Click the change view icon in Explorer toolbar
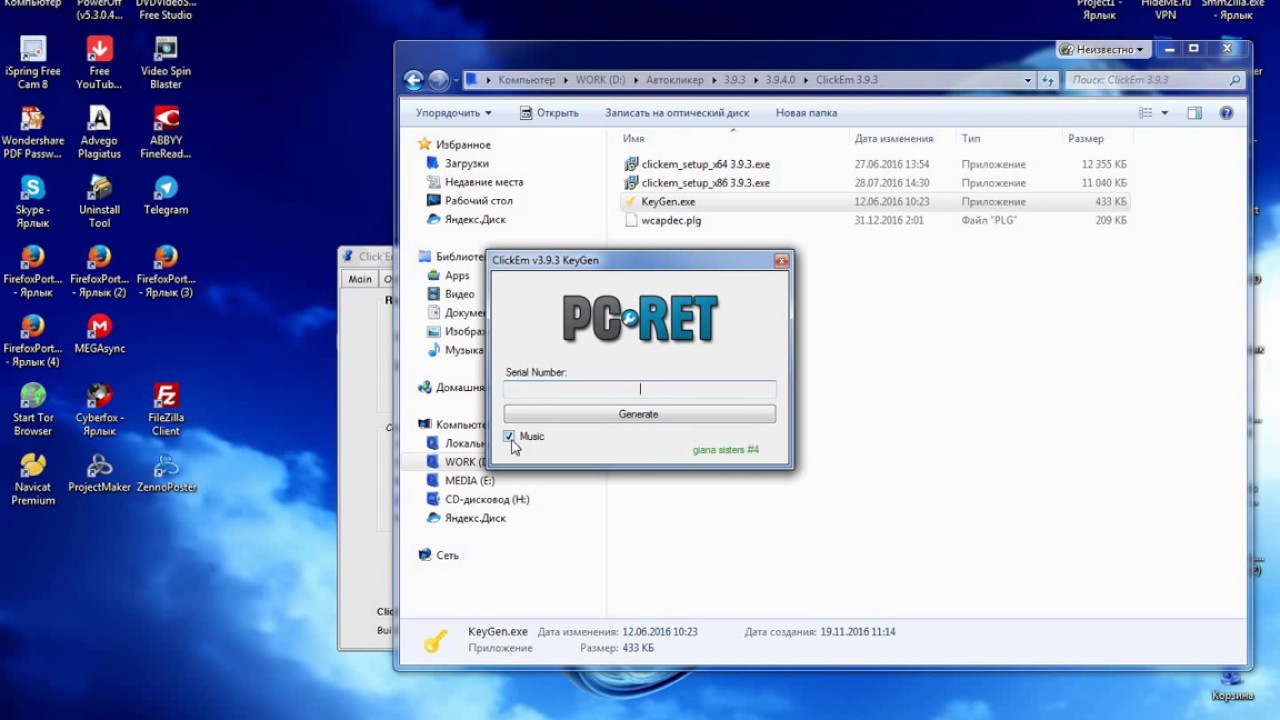The image size is (1280, 720). pos(1146,113)
